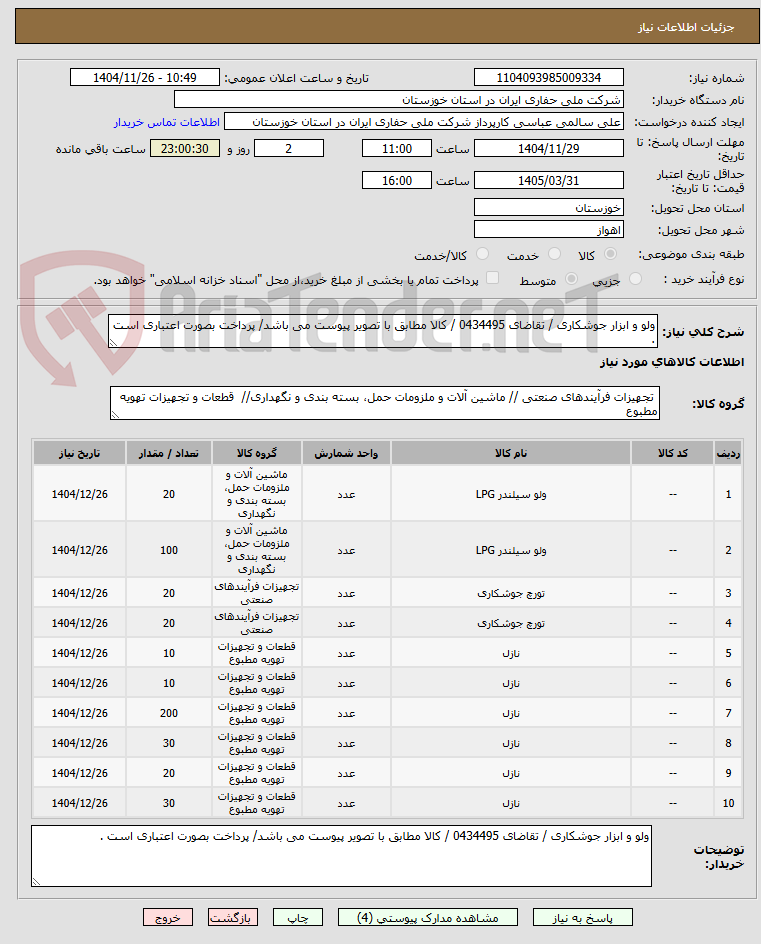
Task: Click the شرح کلی نیاز description box
Action: [x=383, y=331]
